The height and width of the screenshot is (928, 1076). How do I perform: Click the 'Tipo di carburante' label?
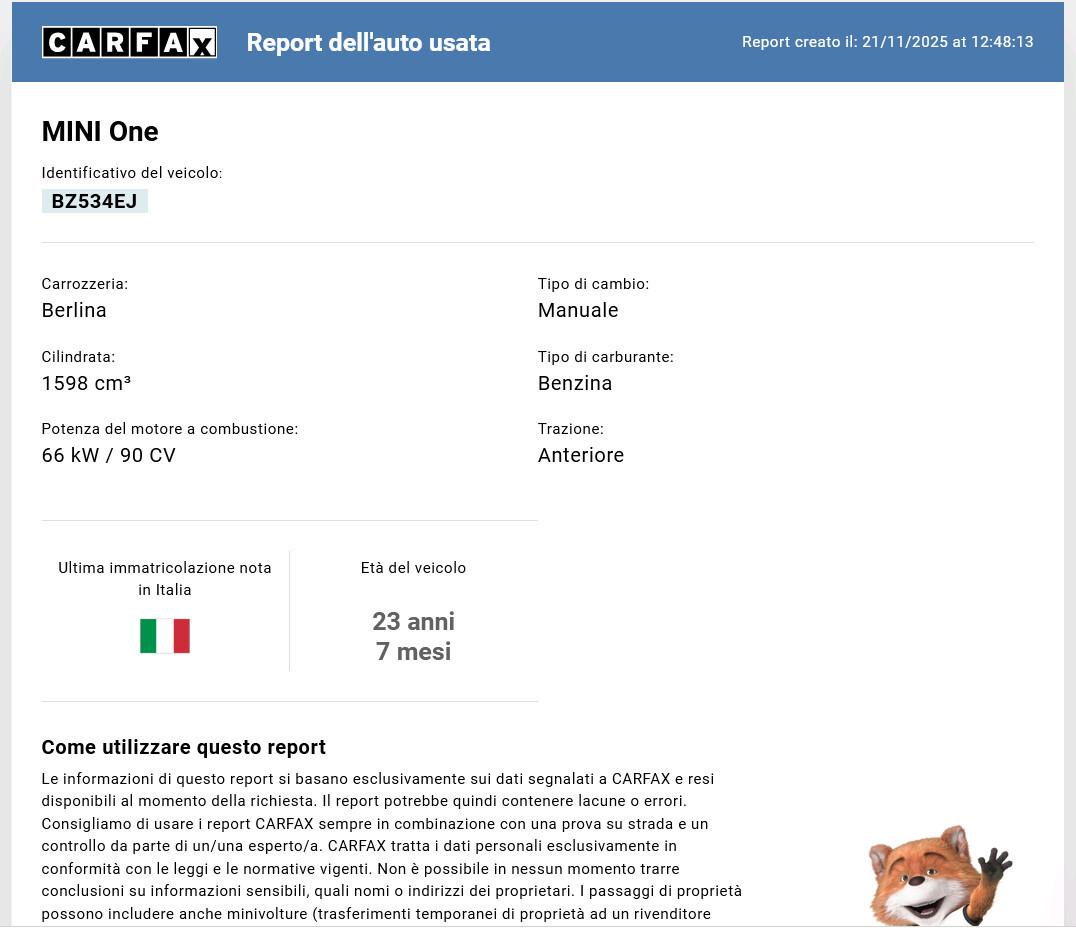tap(605, 357)
